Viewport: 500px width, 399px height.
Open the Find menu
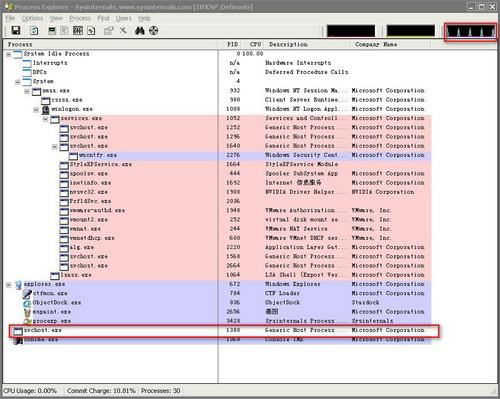pos(103,18)
